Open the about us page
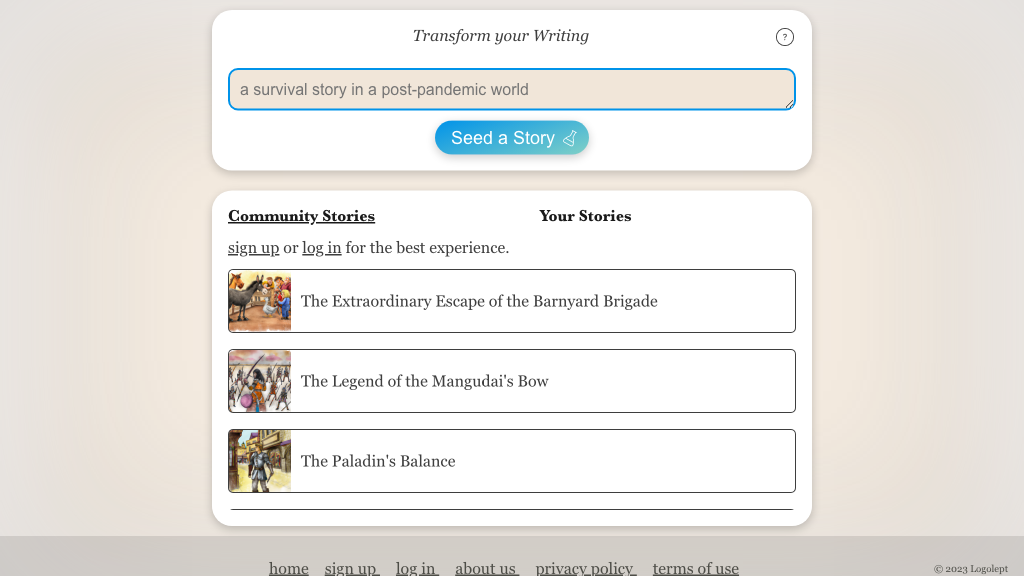The height and width of the screenshot is (576, 1024). (x=486, y=568)
